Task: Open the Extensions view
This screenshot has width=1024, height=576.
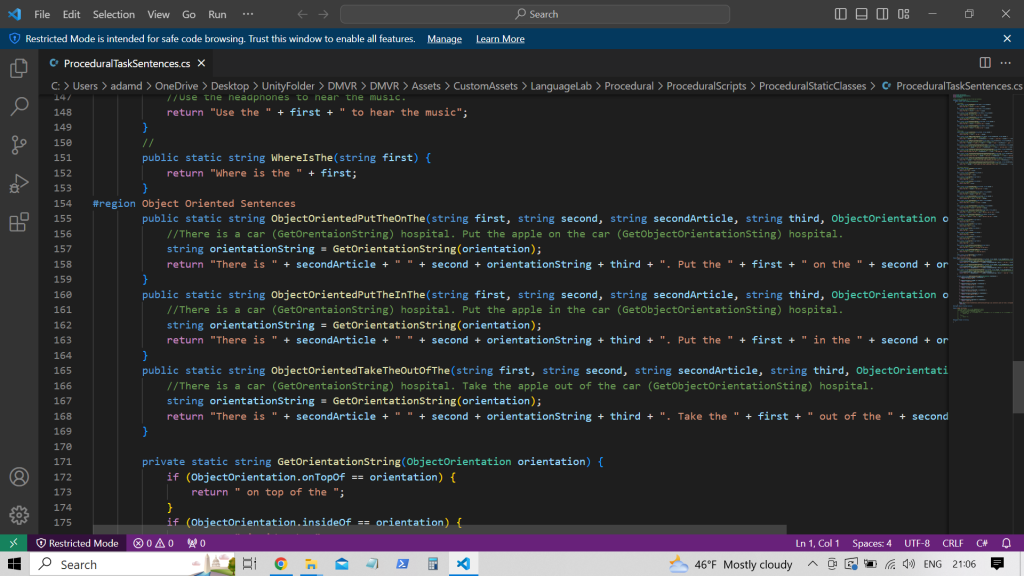Action: [19, 221]
